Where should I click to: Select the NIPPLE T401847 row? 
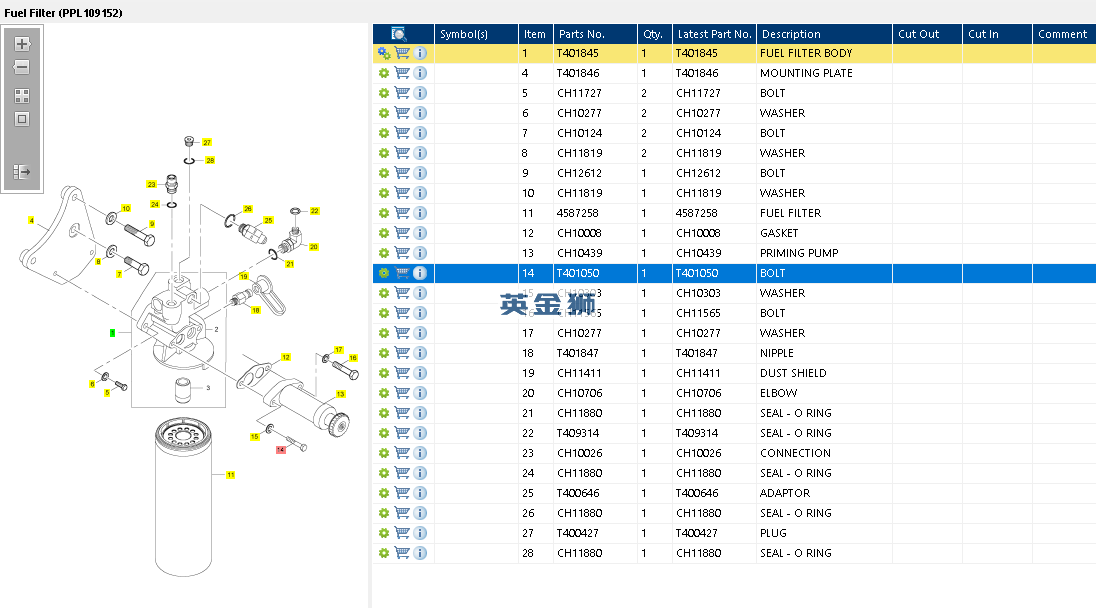pos(734,354)
